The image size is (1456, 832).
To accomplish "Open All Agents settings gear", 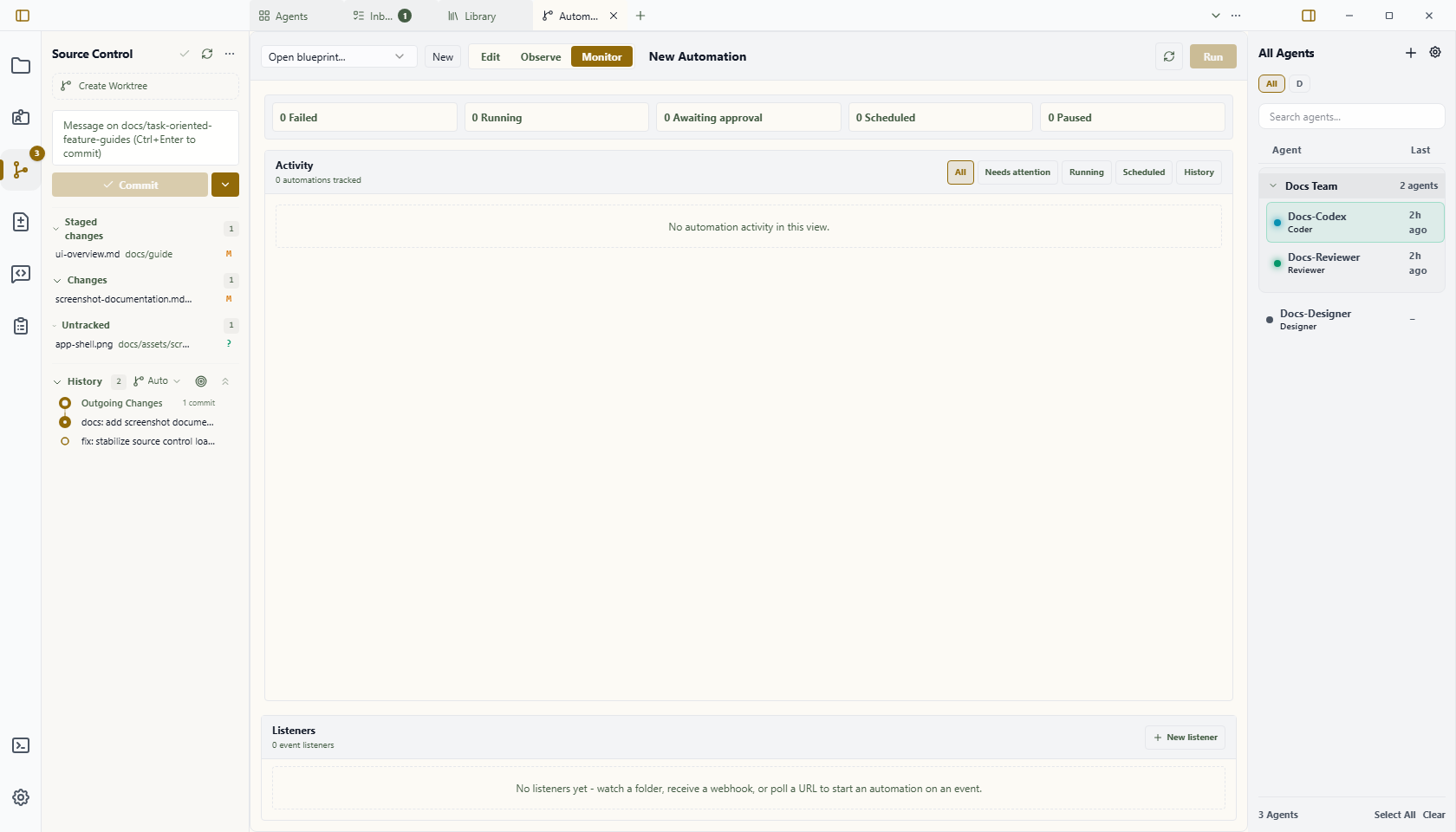I will [x=1435, y=53].
